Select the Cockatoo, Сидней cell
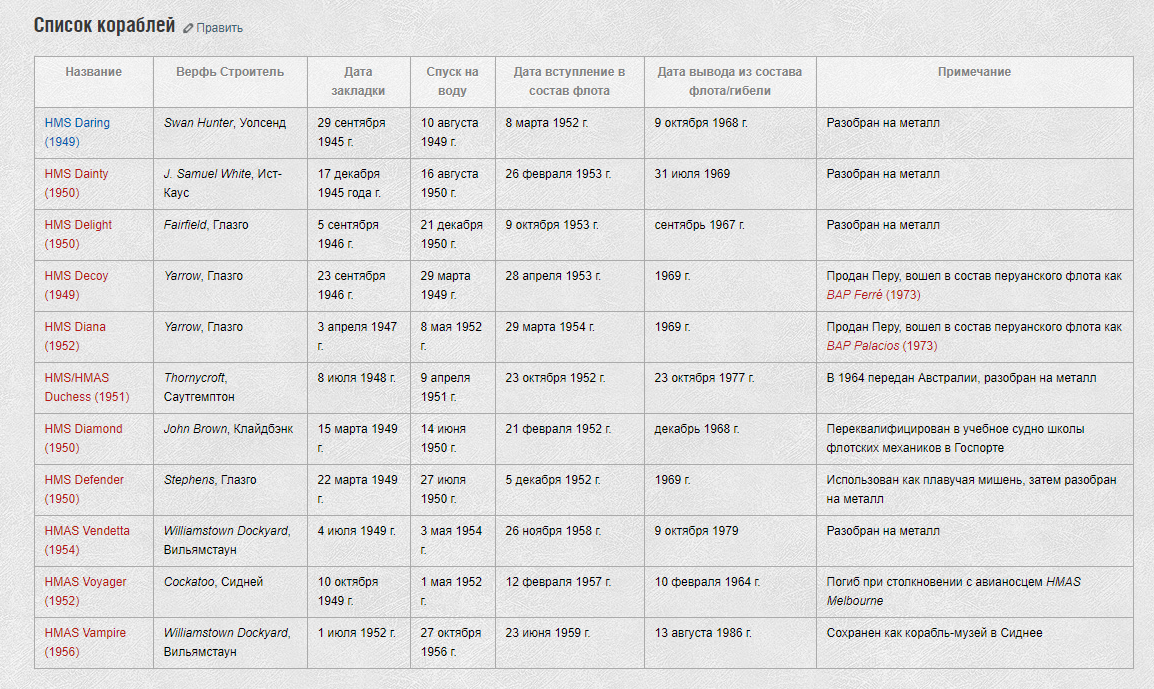1154x689 pixels. 230,591
